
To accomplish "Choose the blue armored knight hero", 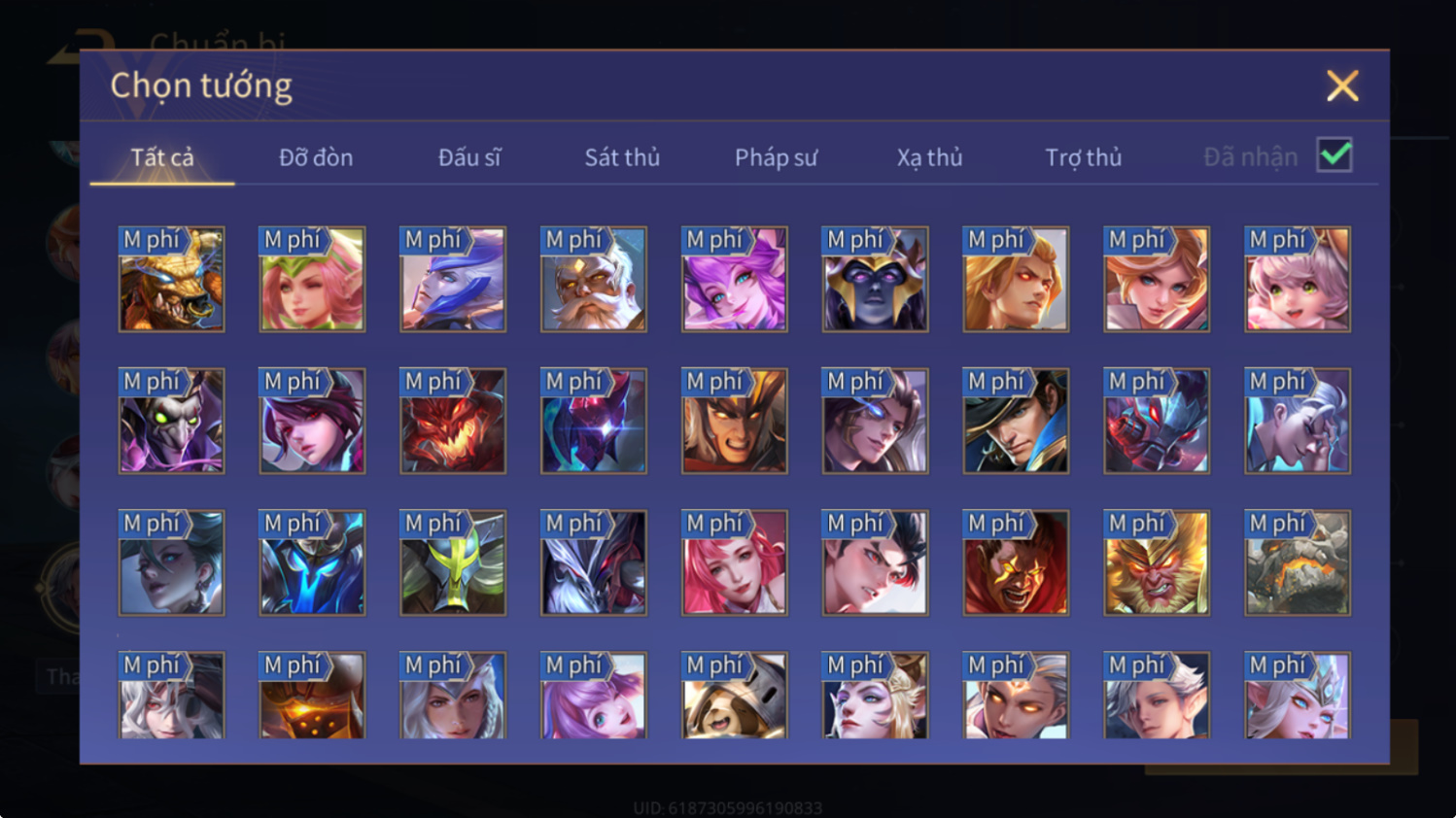I will click(x=312, y=562).
